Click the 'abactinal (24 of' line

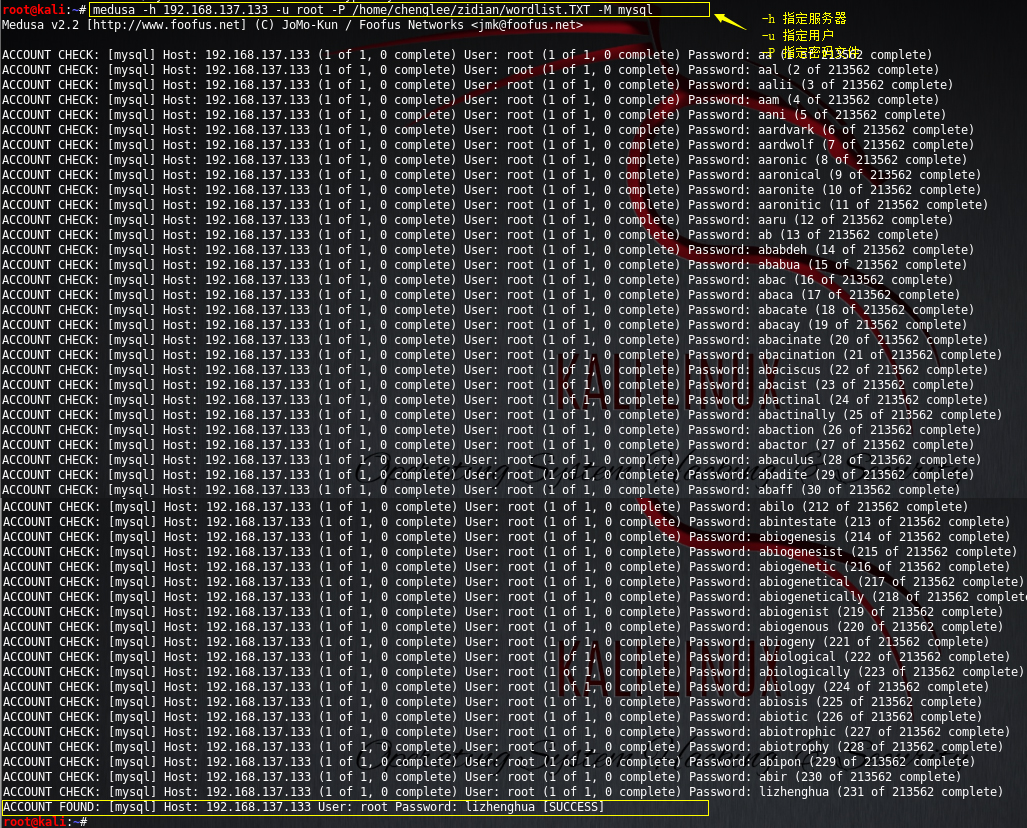495,400
